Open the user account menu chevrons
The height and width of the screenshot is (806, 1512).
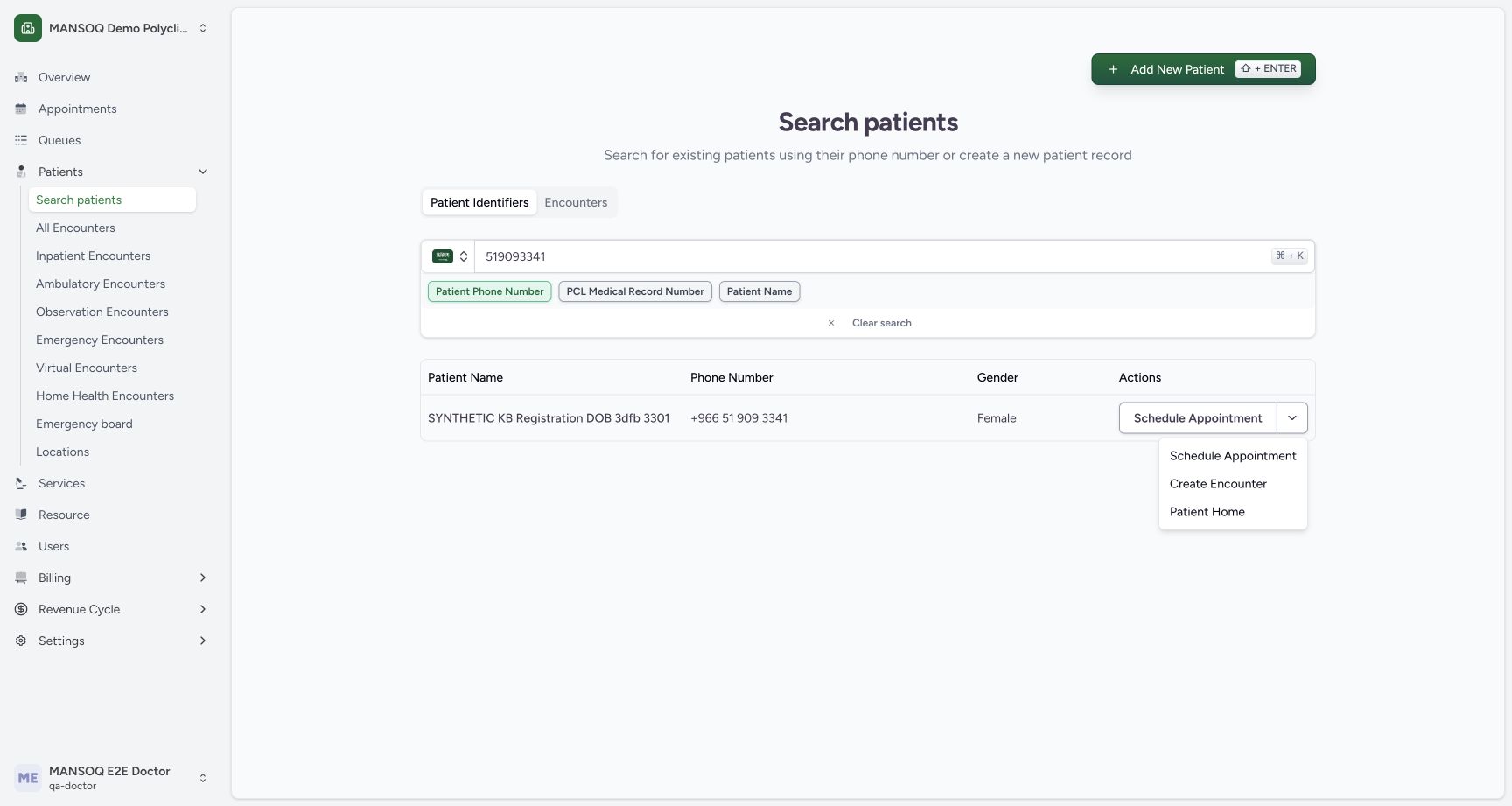click(203, 778)
